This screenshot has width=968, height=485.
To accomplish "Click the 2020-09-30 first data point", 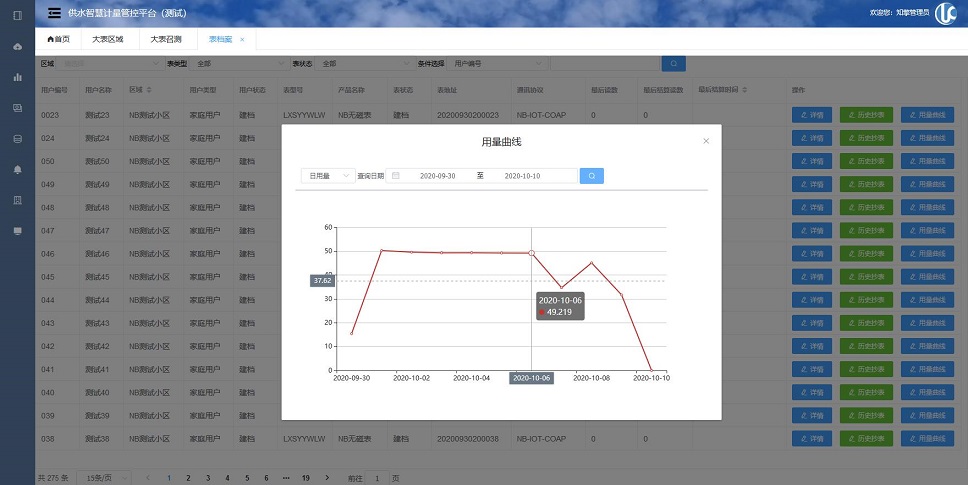I will (352, 334).
